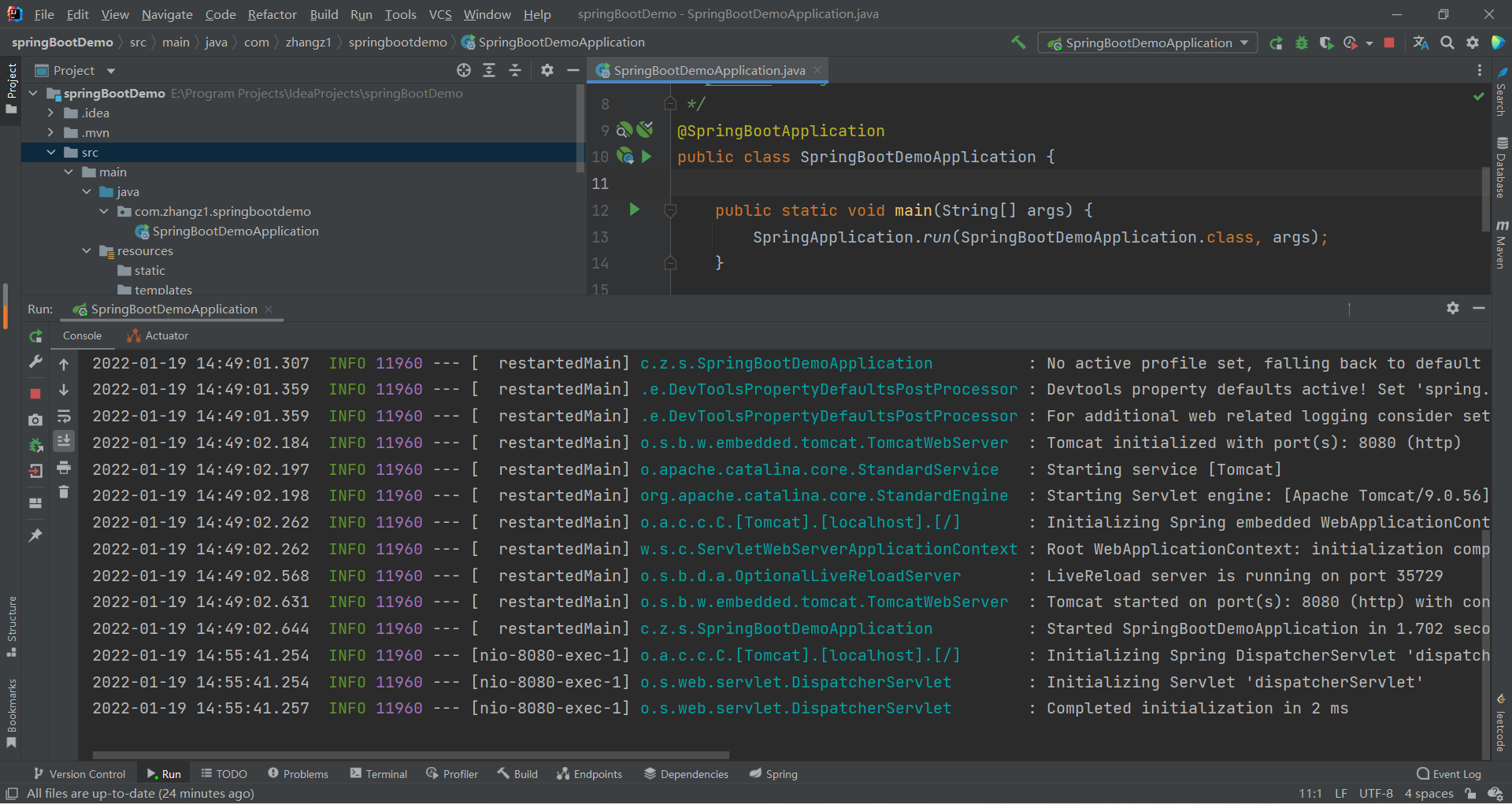Click the console horizontal scrollbar
Screen dimensions: 1512x804
pyautogui.click(x=409, y=754)
